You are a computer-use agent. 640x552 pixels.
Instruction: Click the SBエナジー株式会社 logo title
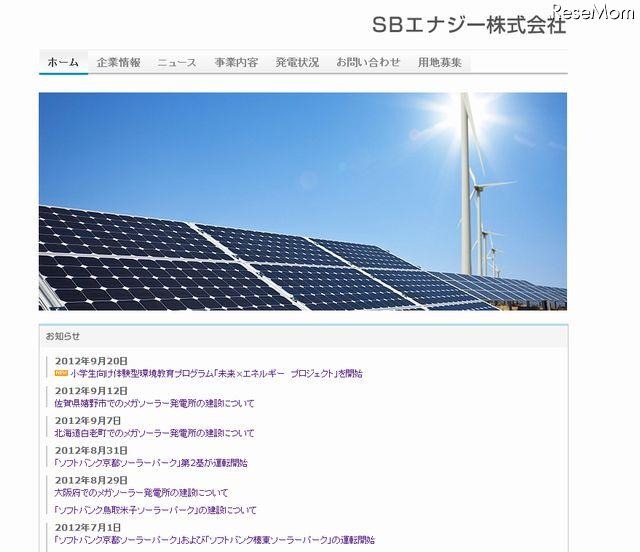click(x=469, y=25)
